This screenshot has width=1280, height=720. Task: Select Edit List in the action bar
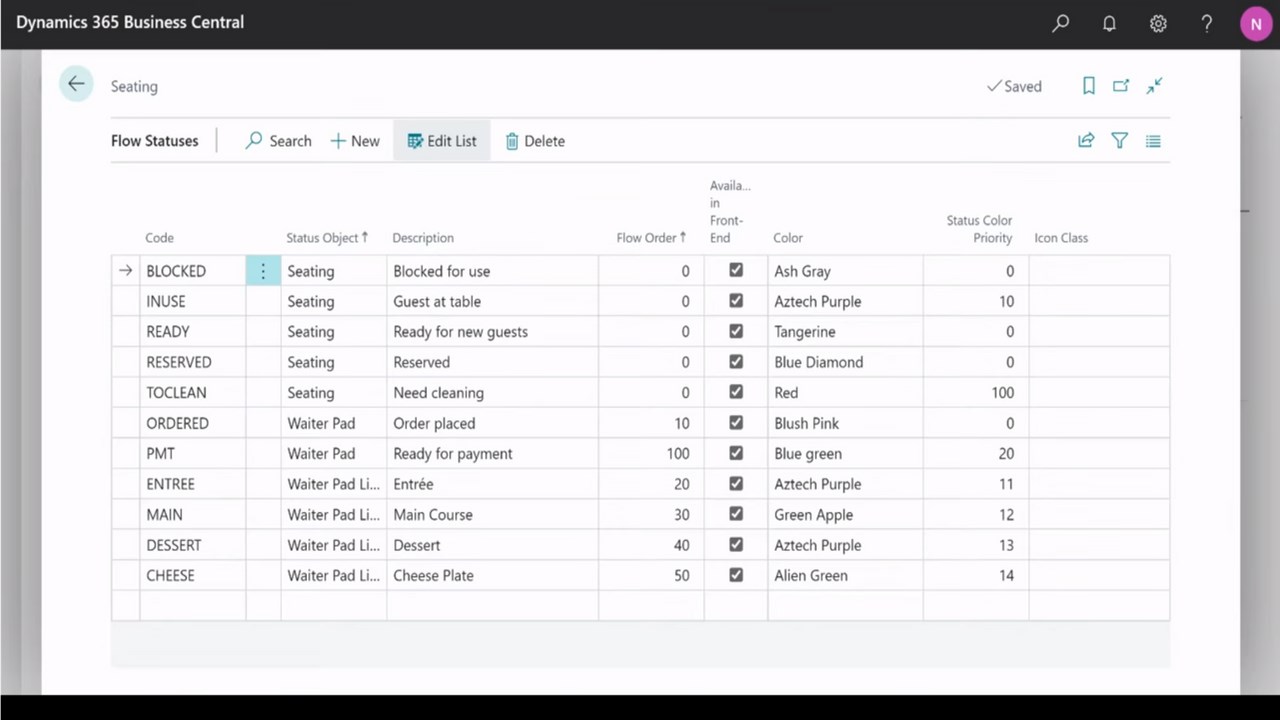[x=442, y=141]
